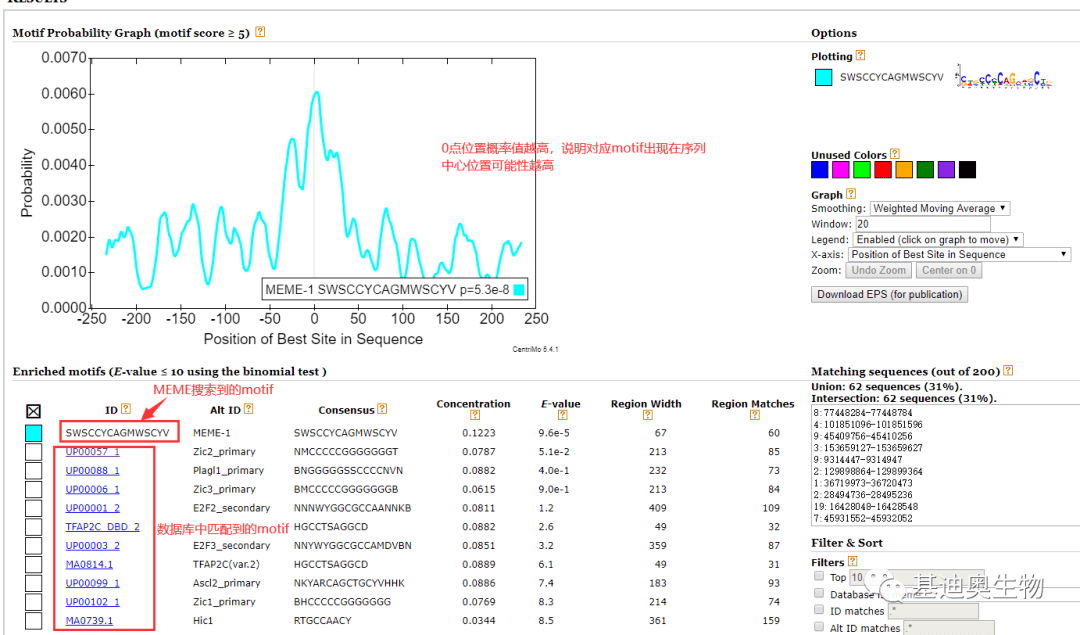This screenshot has width=1080, height=635.
Task: Open help icon under E-value header
Action: coord(563,415)
